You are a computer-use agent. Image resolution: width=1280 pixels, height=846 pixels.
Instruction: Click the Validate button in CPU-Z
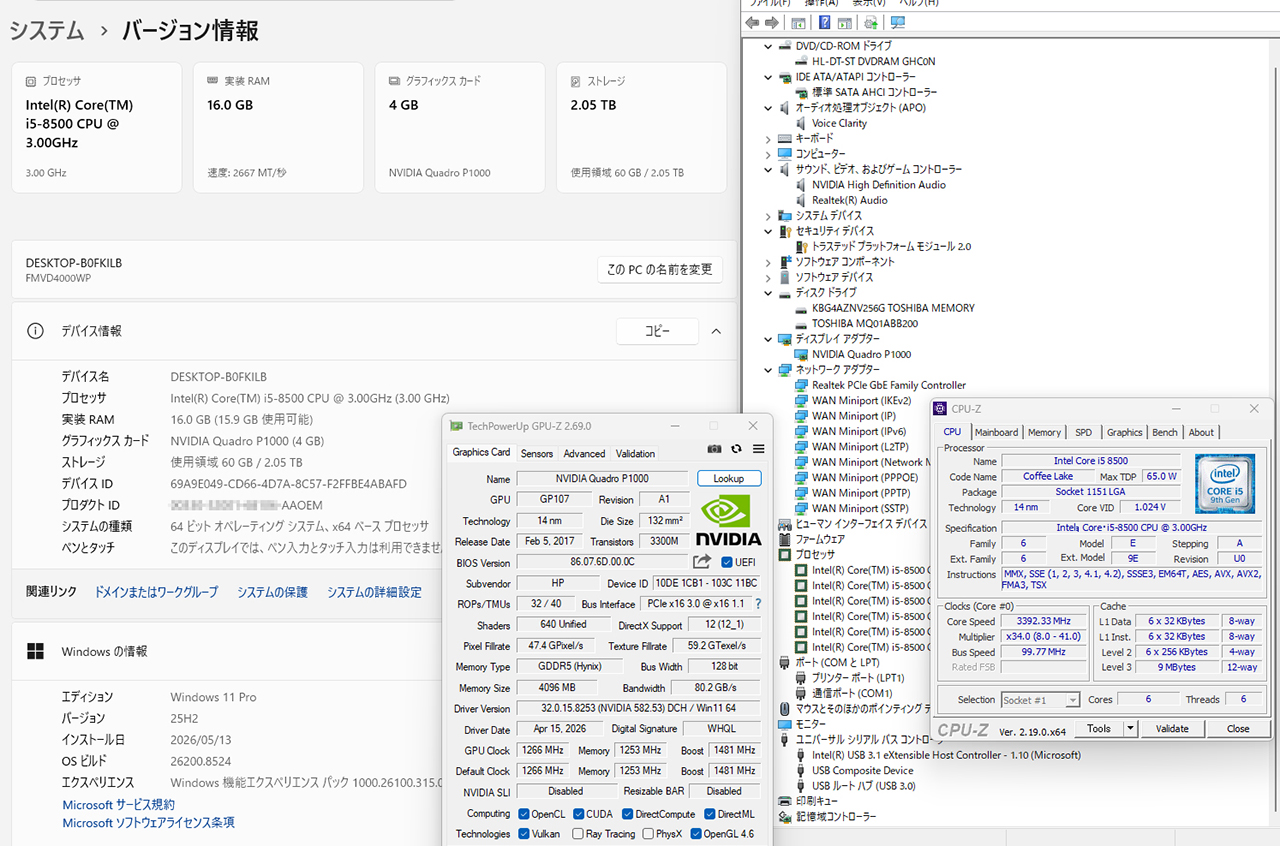pyautogui.click(x=1172, y=729)
